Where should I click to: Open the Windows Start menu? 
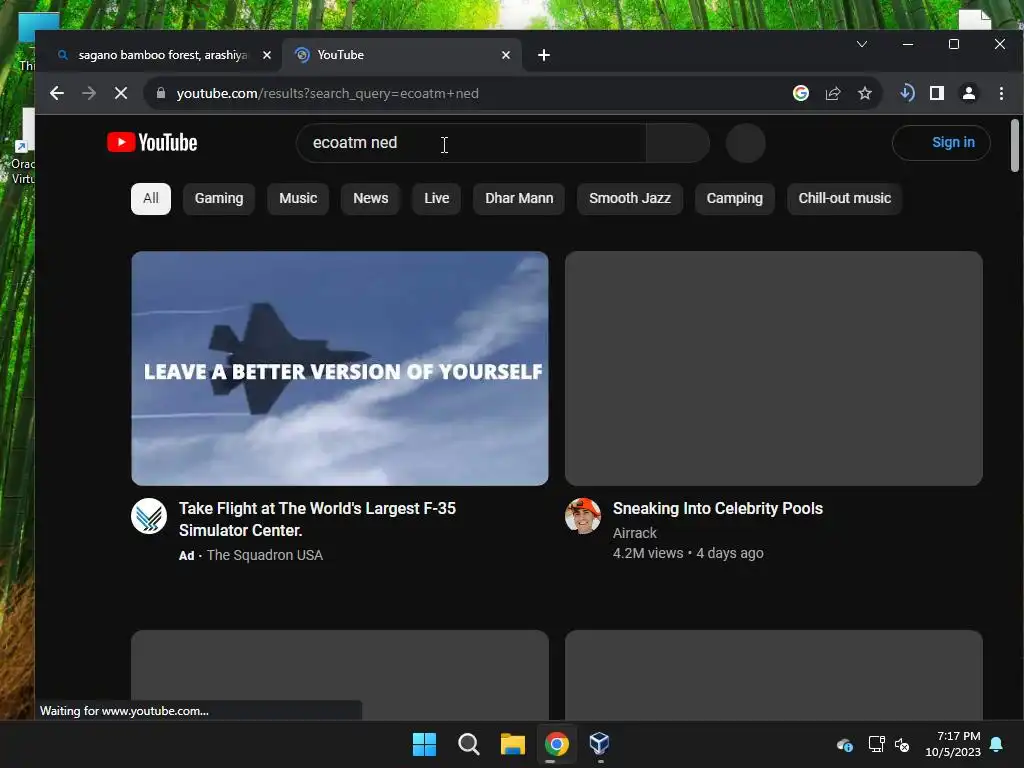(424, 744)
